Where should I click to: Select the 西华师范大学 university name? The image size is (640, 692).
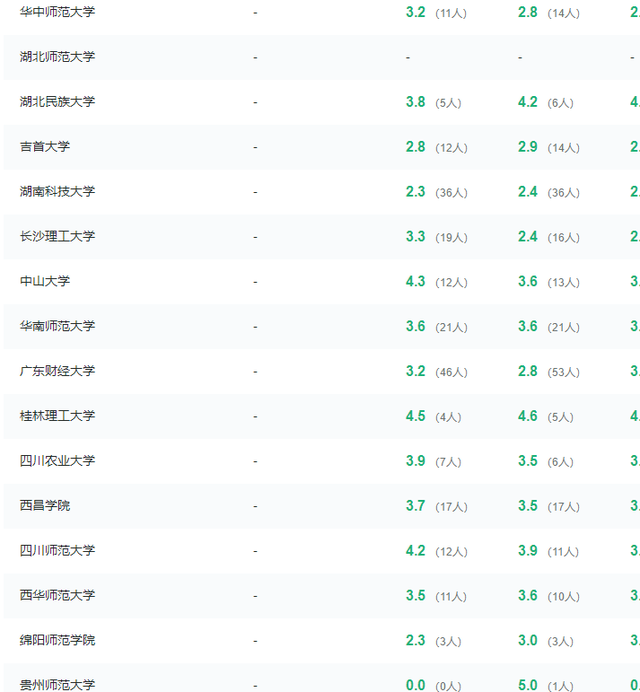[x=57, y=595]
